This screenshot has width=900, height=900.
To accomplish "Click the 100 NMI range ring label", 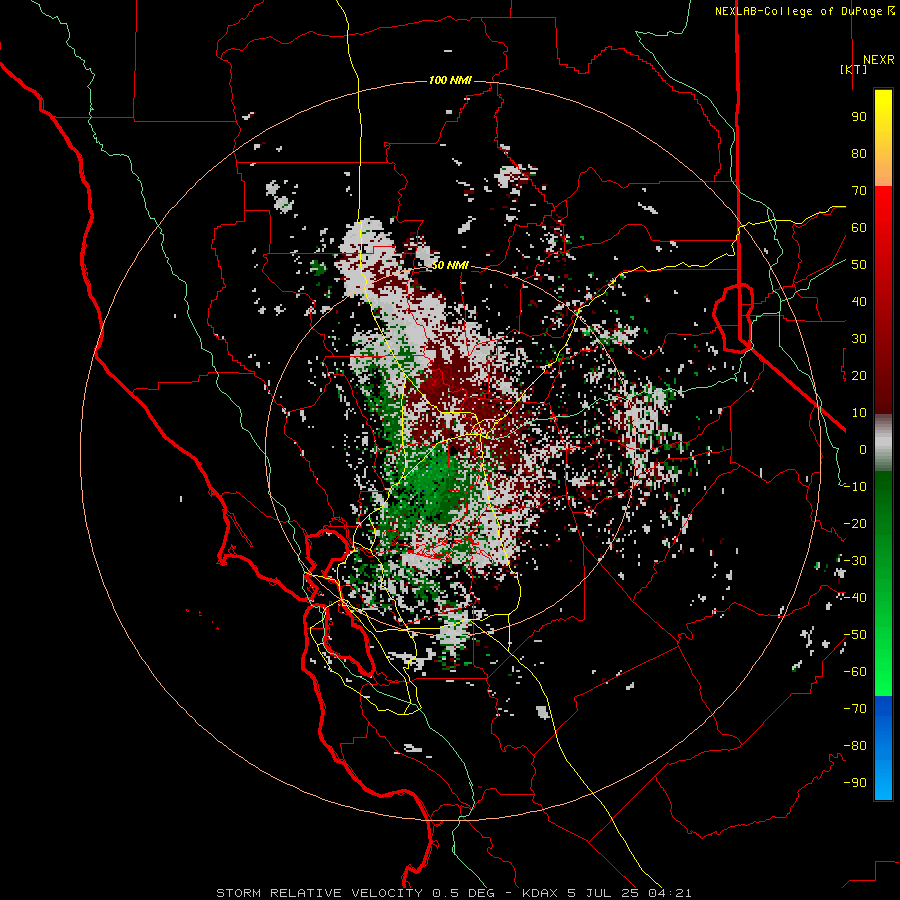I will [x=450, y=80].
